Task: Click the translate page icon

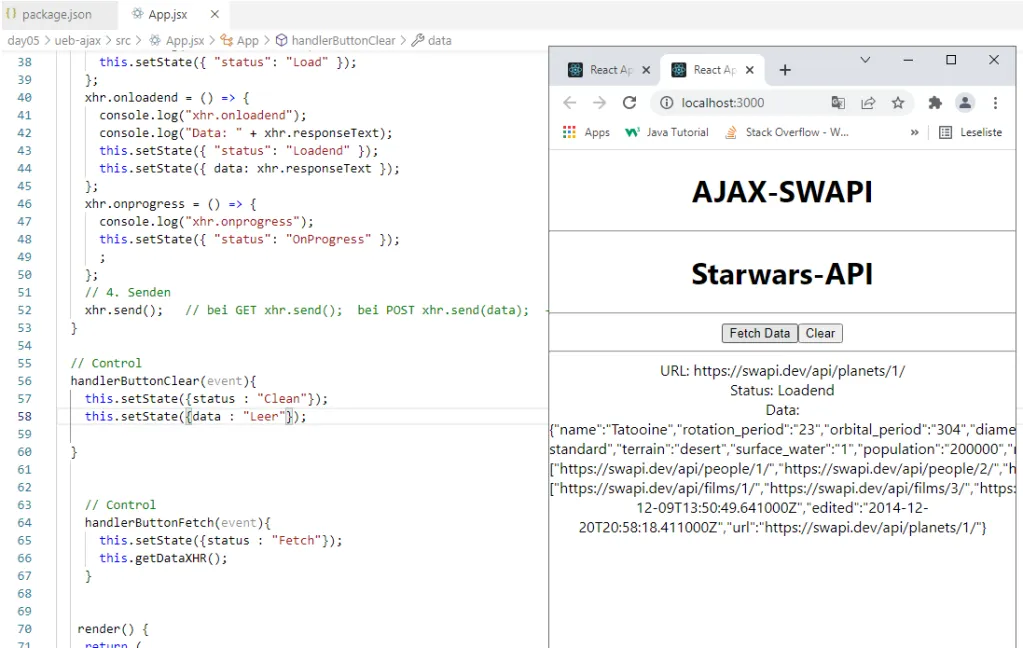Action: [838, 102]
